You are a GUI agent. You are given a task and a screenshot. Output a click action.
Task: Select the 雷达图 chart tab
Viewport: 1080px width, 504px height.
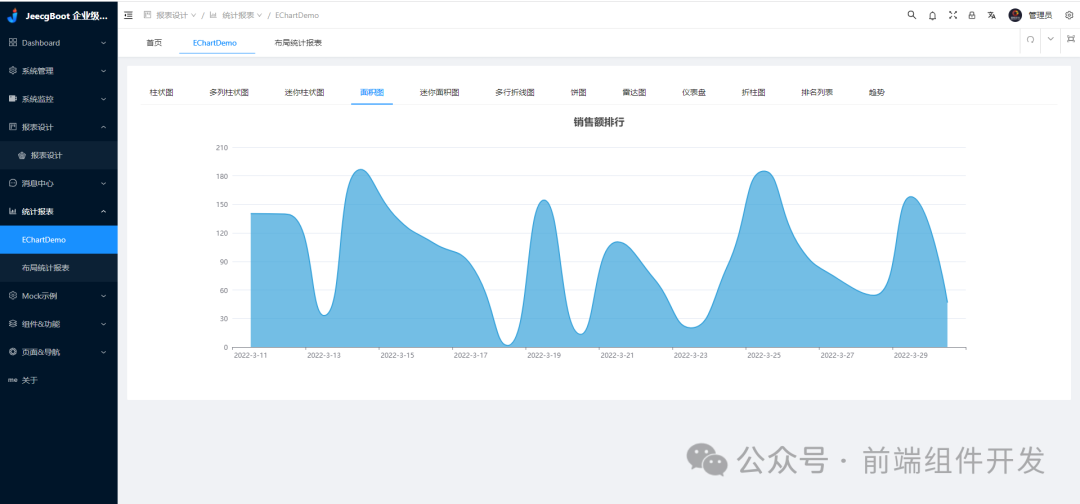[x=634, y=92]
